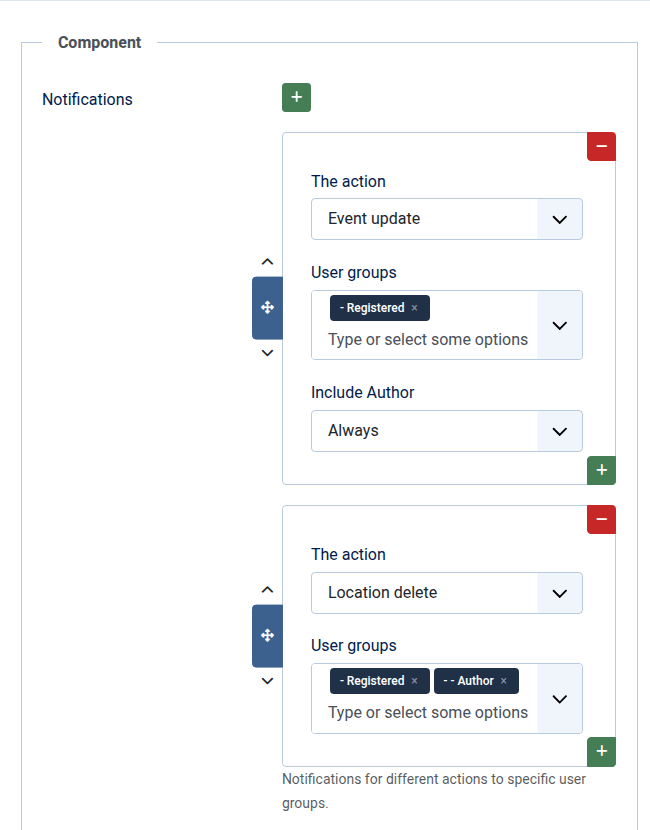Click the x on the Registered tag in Event update
The image size is (650, 830).
pyautogui.click(x=414, y=307)
